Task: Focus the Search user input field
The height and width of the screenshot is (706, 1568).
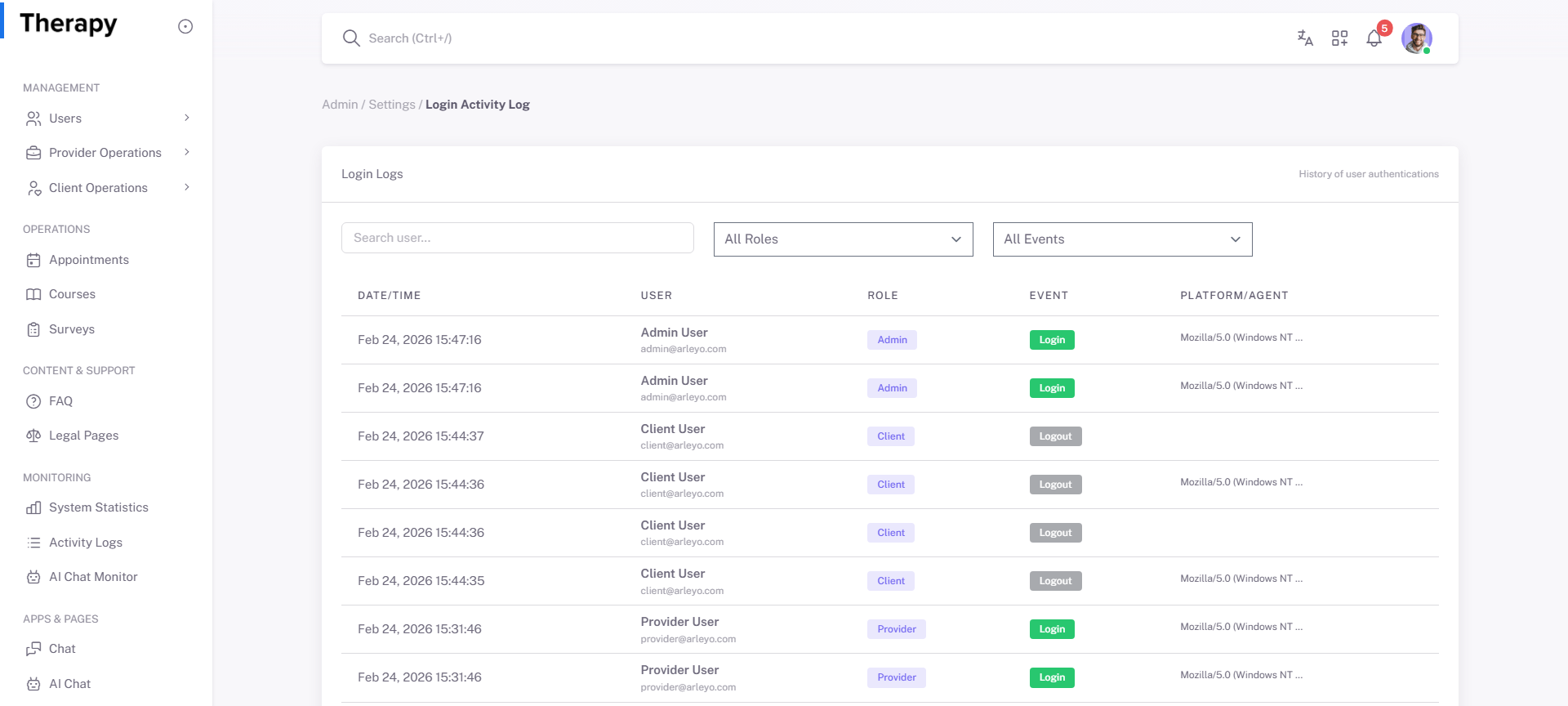Action: point(518,238)
